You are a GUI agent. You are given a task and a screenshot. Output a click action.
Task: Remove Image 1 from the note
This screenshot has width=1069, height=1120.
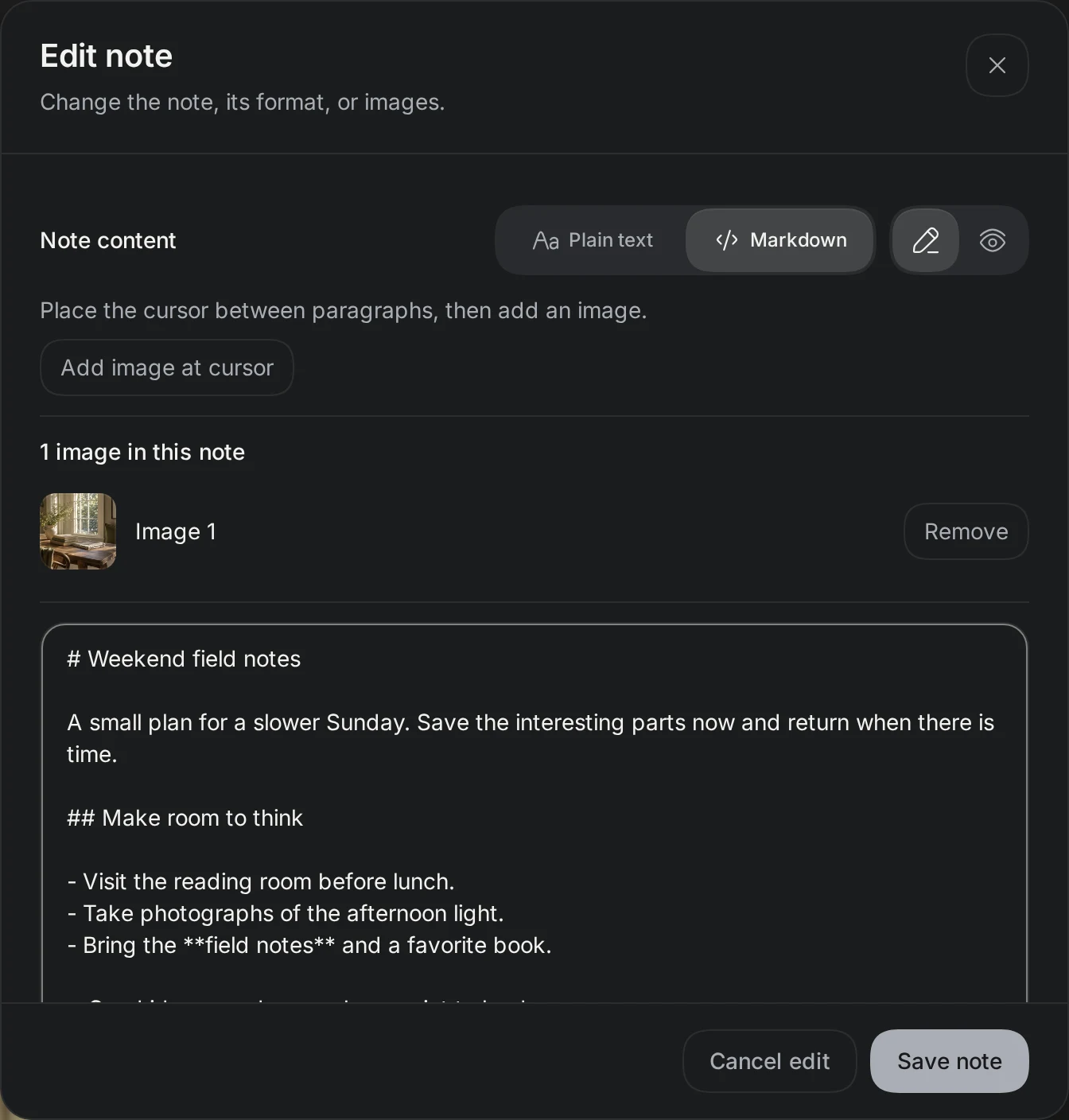(966, 531)
